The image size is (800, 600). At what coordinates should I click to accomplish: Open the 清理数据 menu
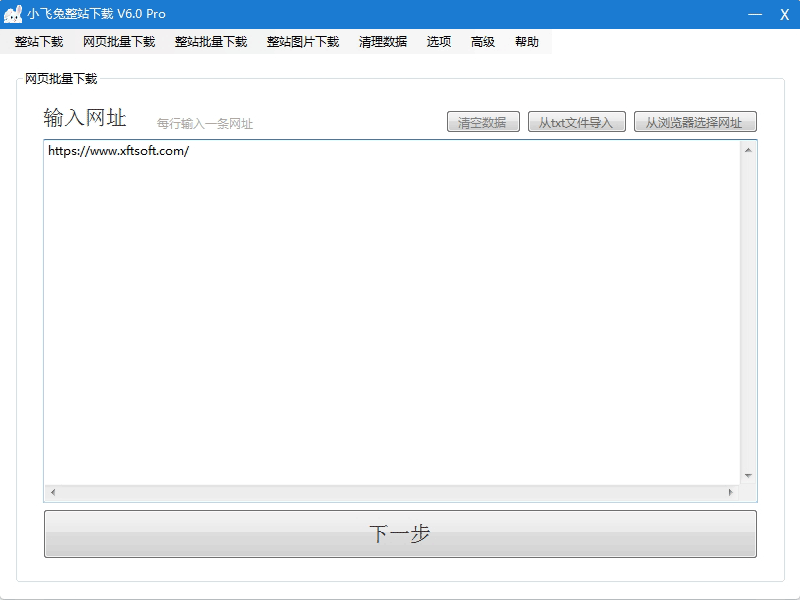coord(383,42)
